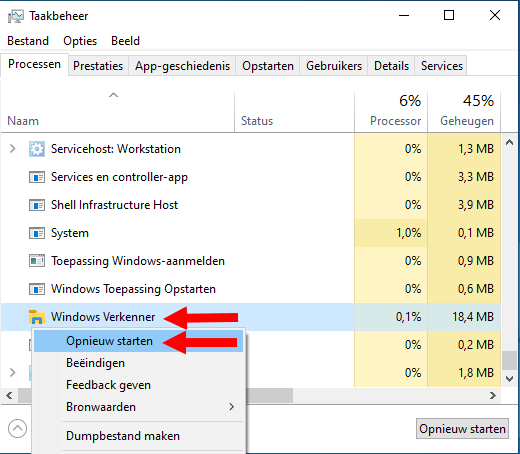Click the 18,4 MB memory value
The image size is (520, 454).
tap(473, 317)
